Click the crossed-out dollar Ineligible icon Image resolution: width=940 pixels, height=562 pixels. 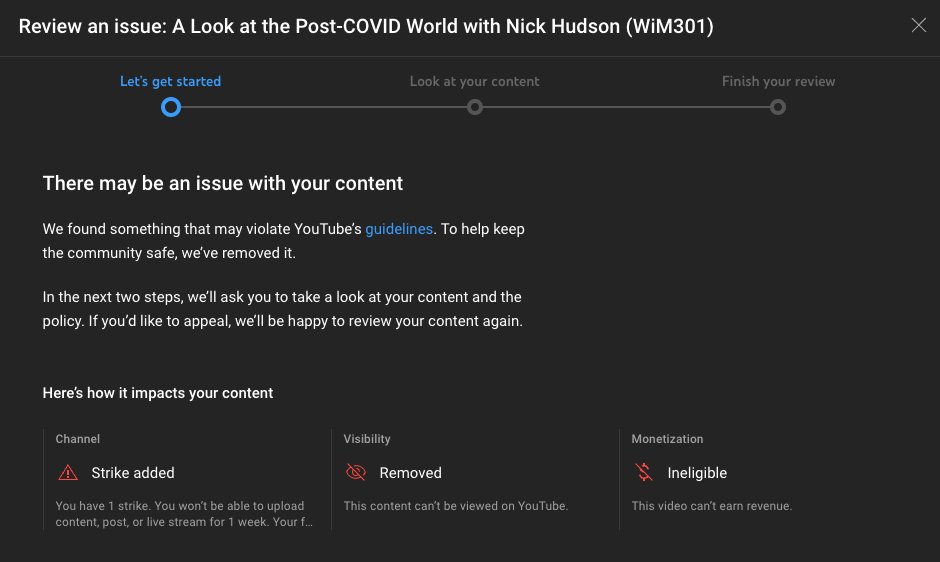(x=644, y=472)
